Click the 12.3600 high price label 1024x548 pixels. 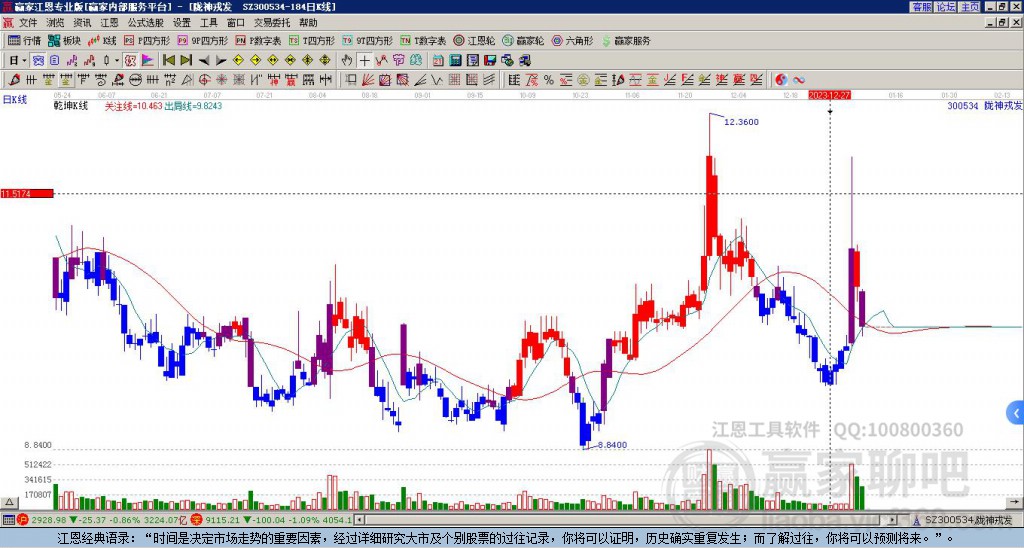742,122
